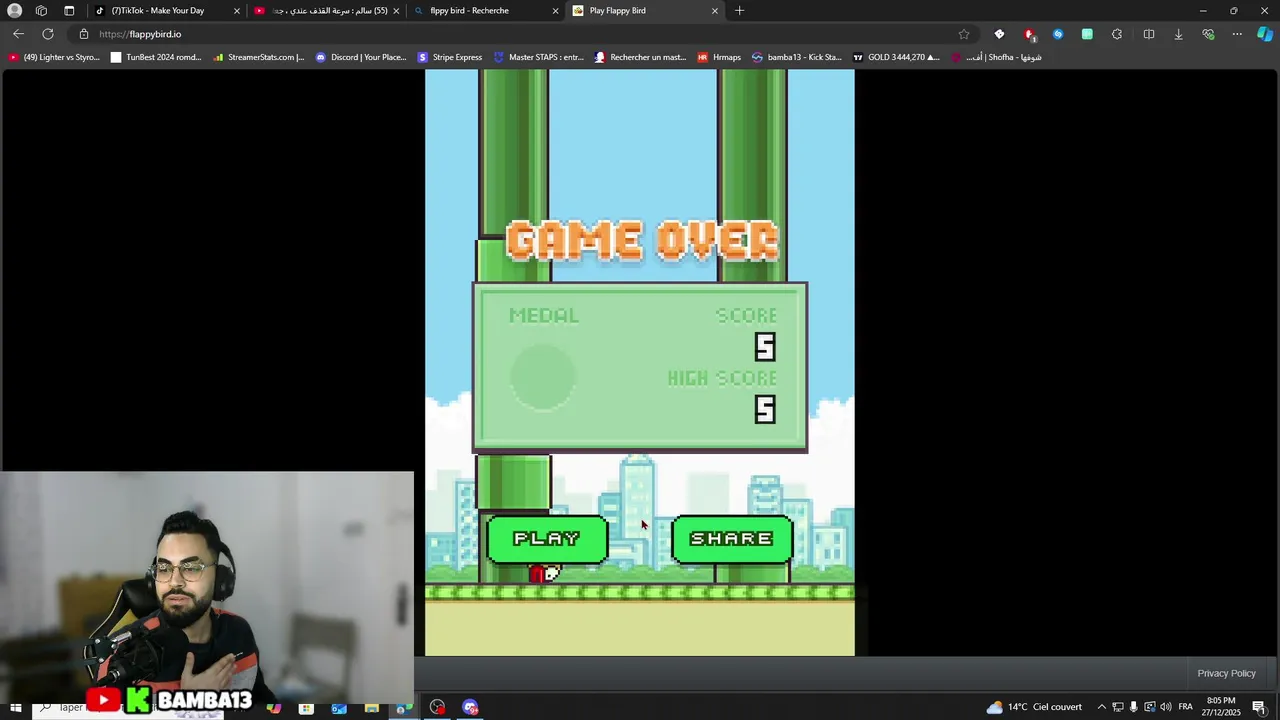
Task: Open the clock showing 8:05 PM
Action: (1222, 707)
